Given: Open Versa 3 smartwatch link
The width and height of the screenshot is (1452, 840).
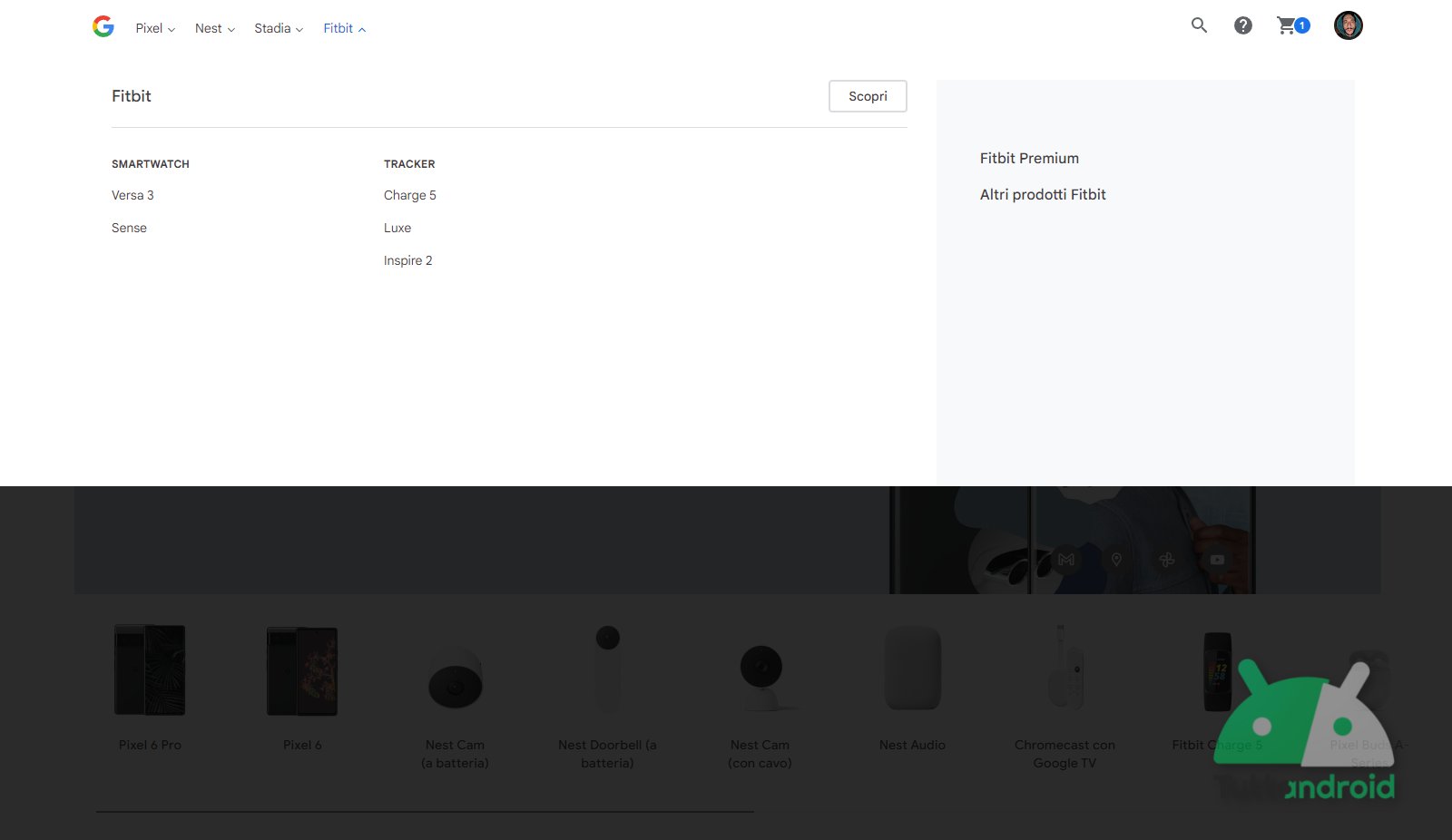Looking at the screenshot, I should click(x=132, y=195).
